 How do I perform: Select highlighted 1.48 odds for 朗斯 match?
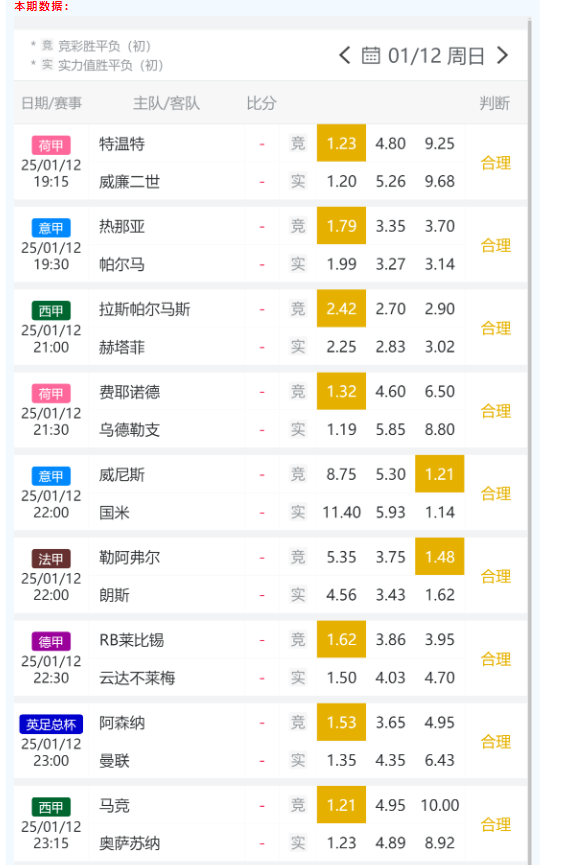439,557
